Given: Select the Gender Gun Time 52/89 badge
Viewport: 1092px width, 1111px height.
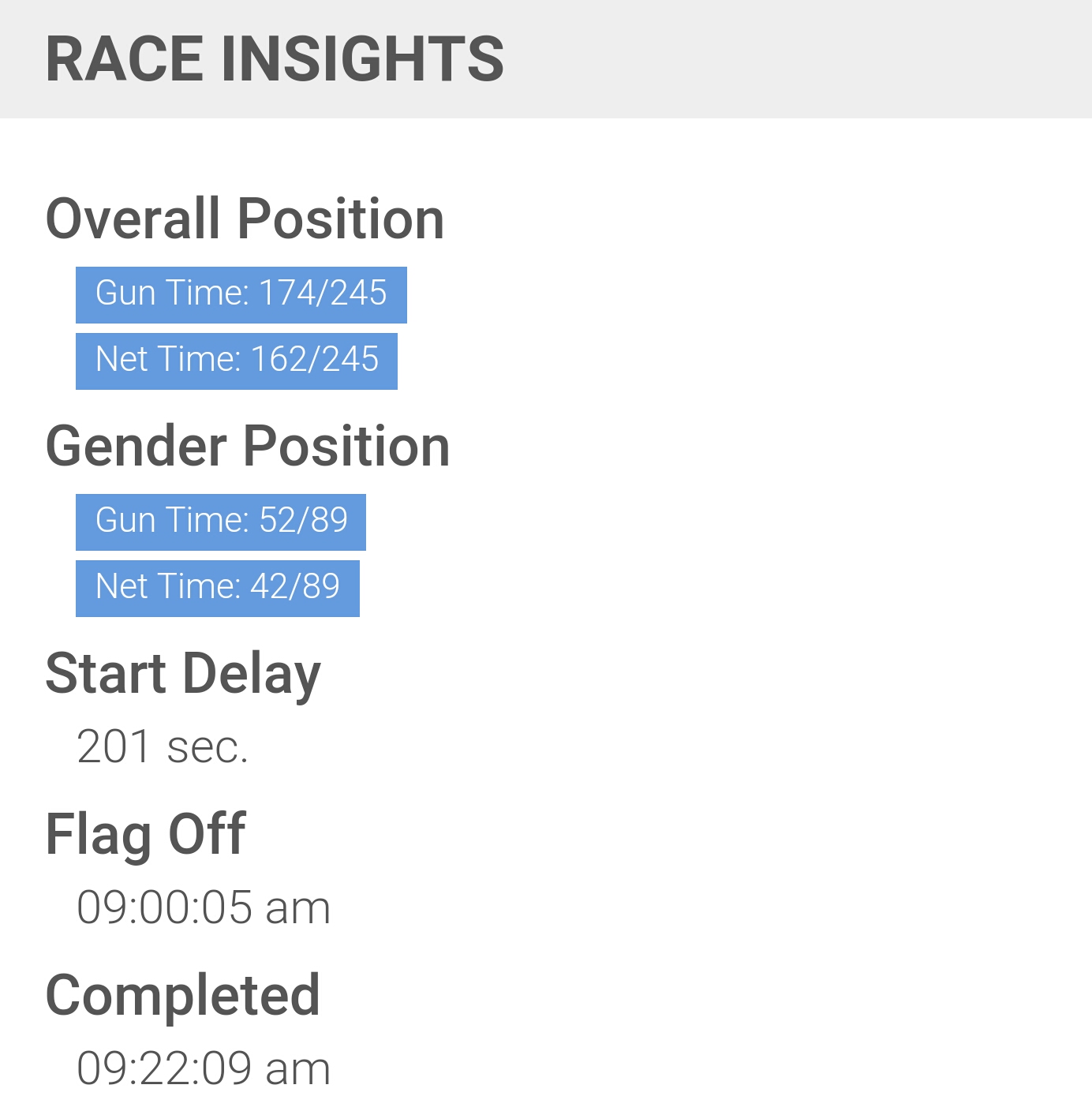Looking at the screenshot, I should (x=221, y=522).
